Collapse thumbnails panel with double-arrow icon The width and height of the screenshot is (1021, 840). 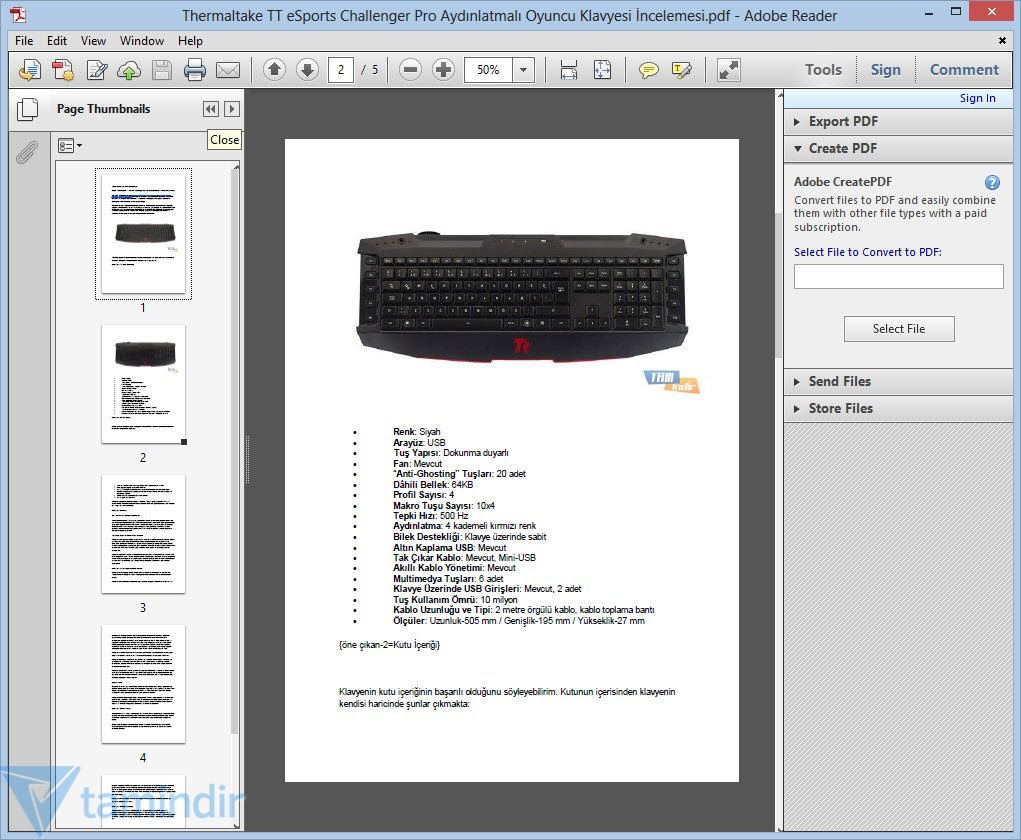(210, 109)
